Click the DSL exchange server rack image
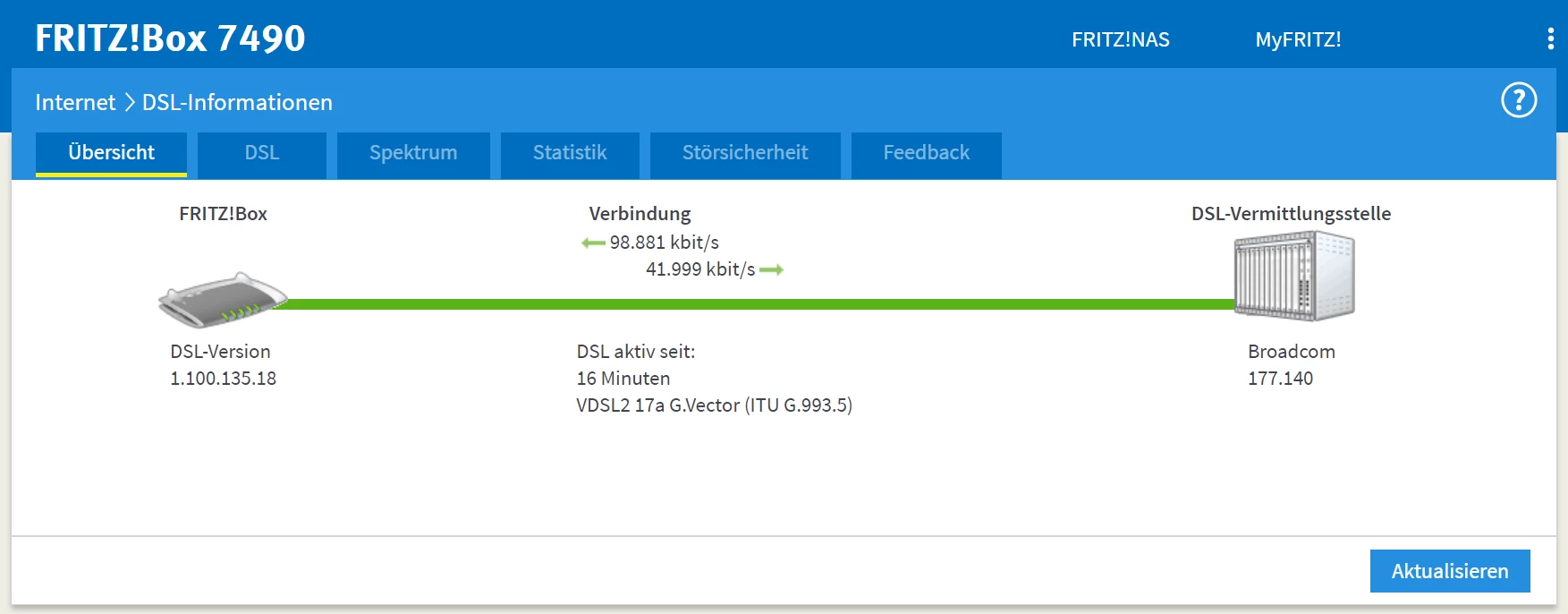Image resolution: width=1568 pixels, height=614 pixels. [x=1294, y=276]
